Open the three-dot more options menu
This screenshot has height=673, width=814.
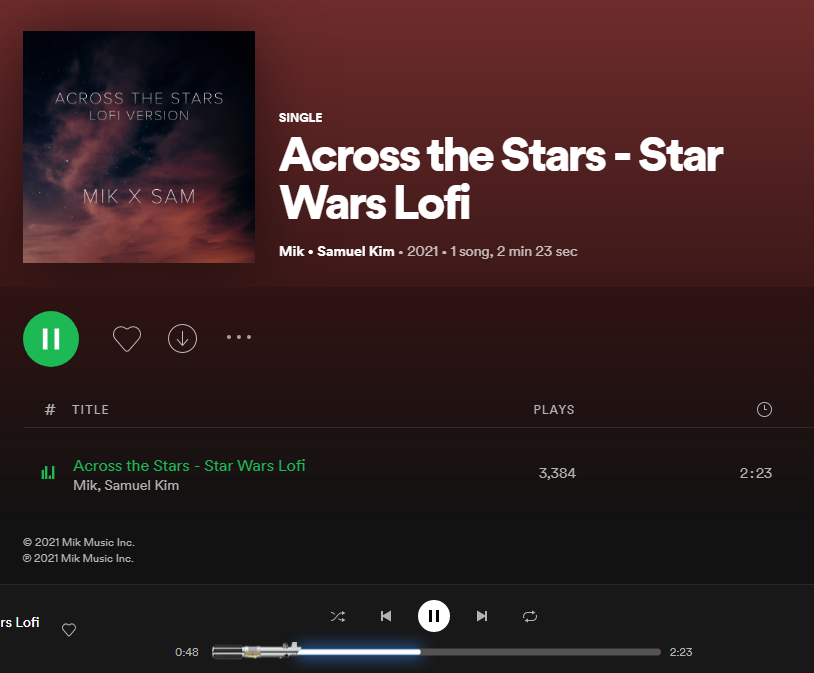pyautogui.click(x=239, y=337)
